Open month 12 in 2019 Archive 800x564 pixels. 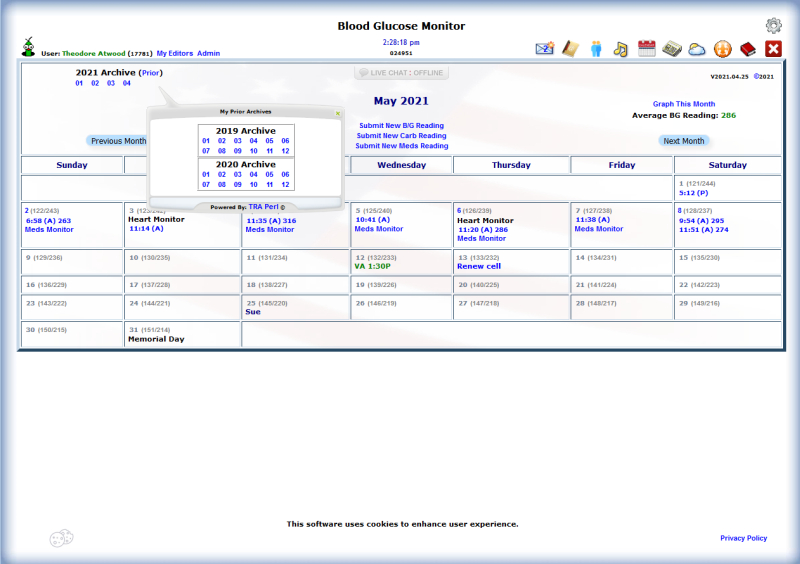coord(285,151)
